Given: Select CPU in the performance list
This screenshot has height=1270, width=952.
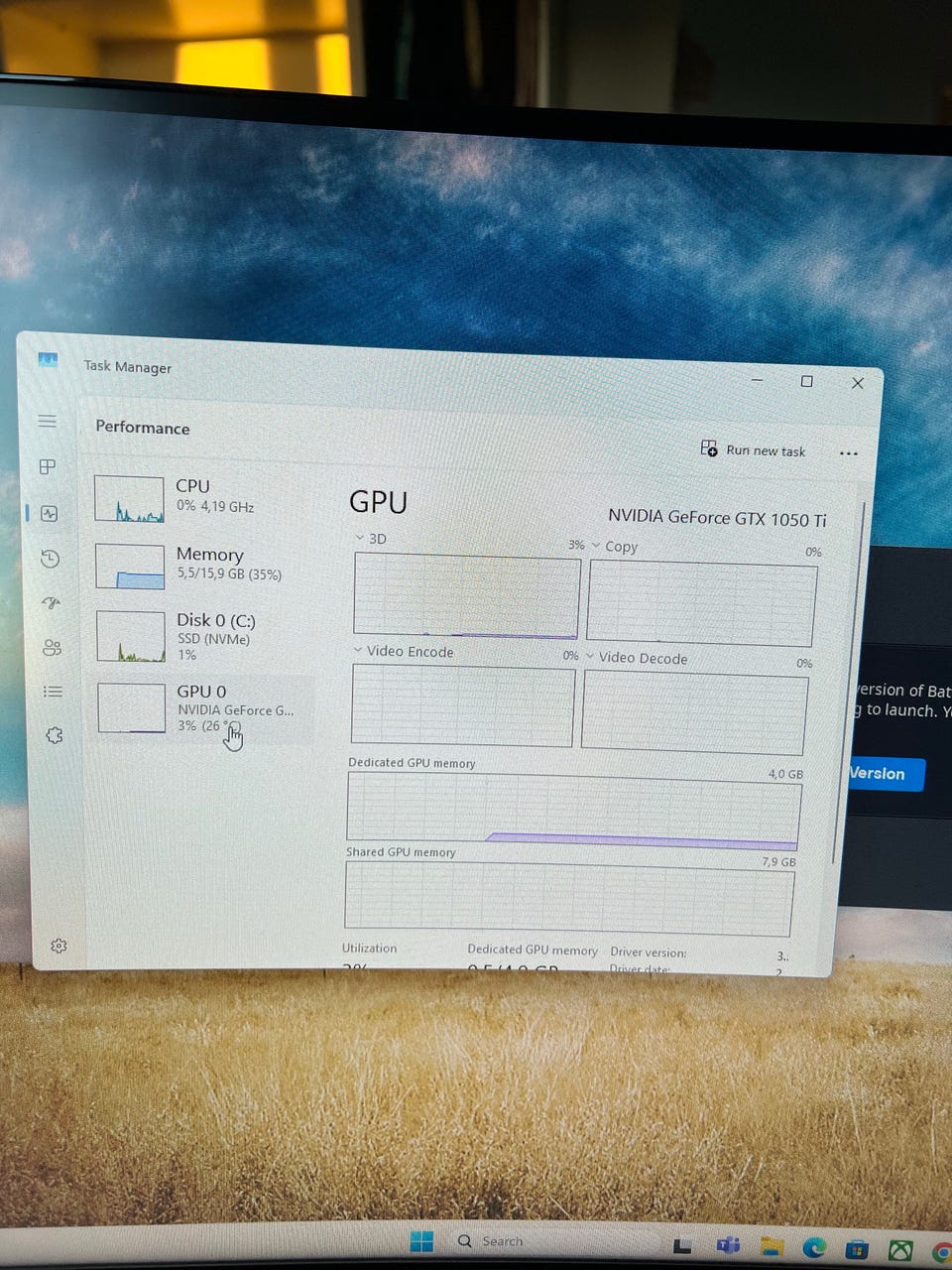Looking at the screenshot, I should [203, 497].
